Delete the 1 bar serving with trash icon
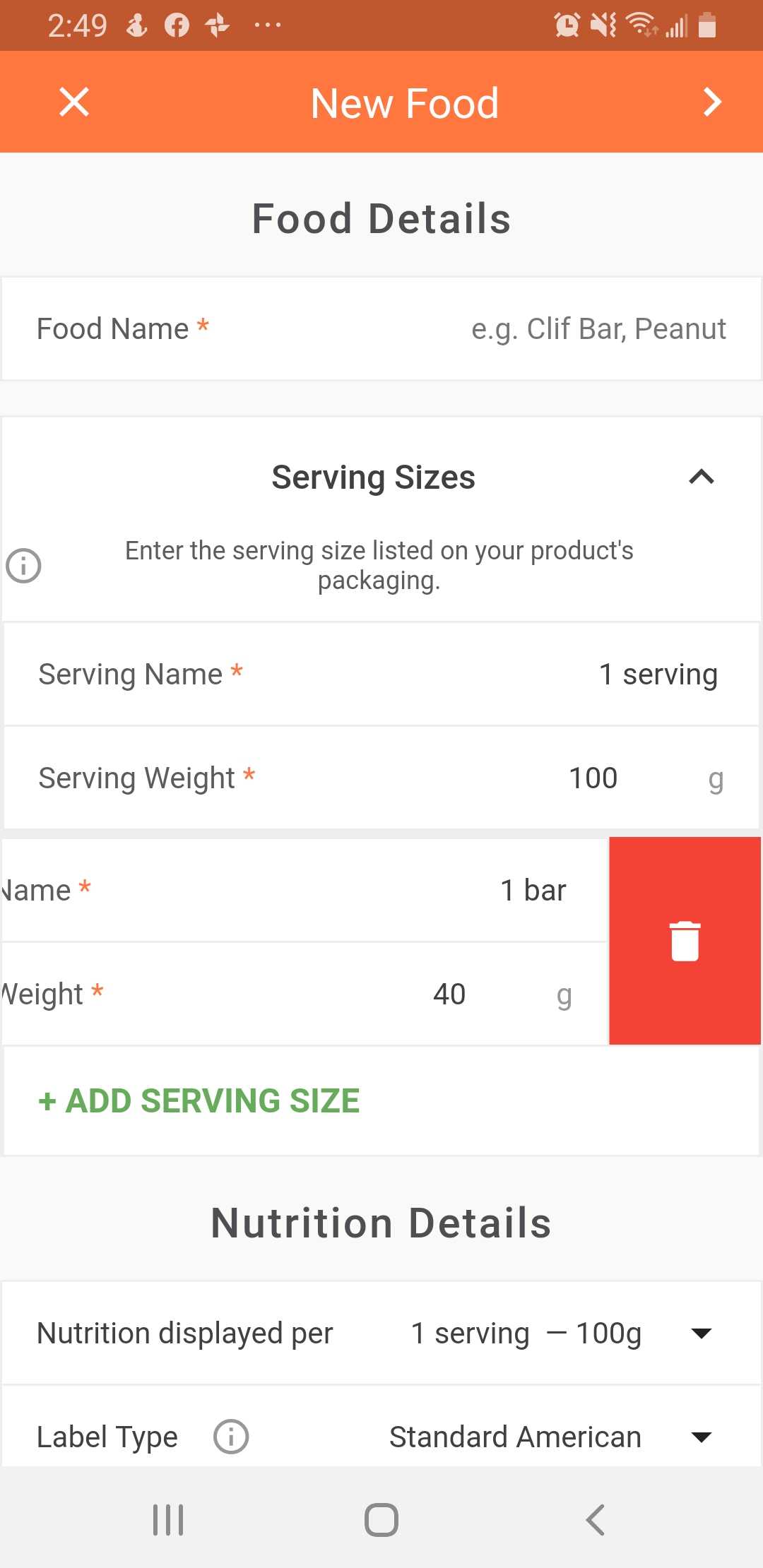Screen dimensions: 763x1568 685,941
